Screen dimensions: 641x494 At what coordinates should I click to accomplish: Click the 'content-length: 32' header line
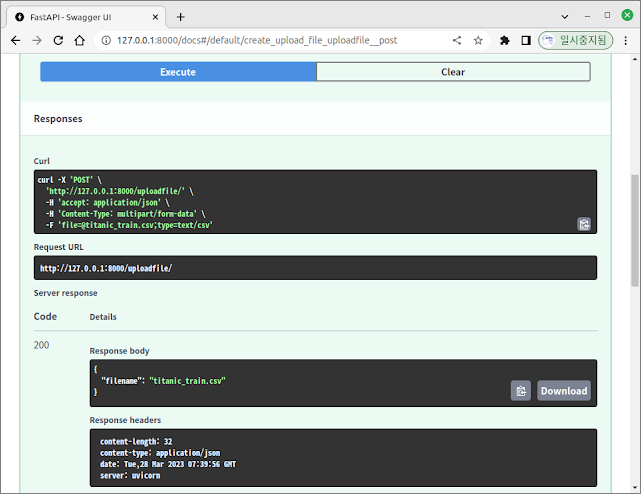click(x=136, y=442)
